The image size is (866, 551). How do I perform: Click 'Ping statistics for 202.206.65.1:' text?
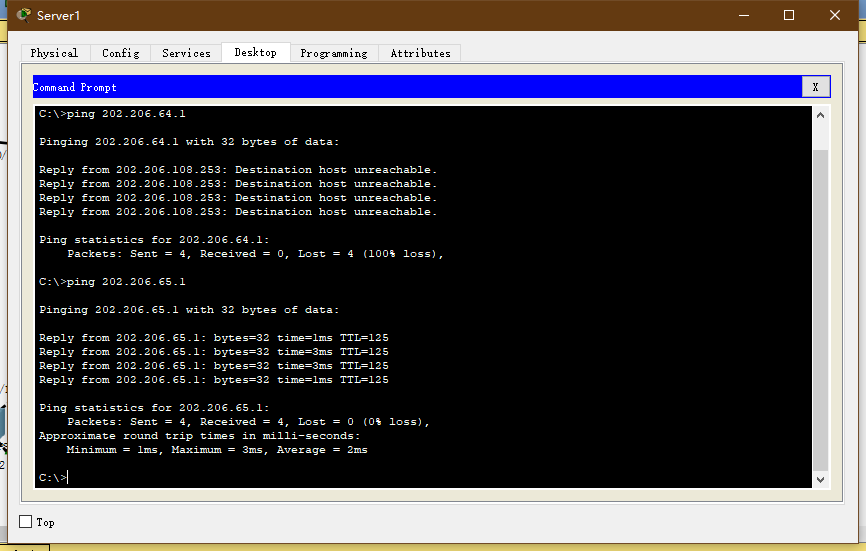point(154,407)
